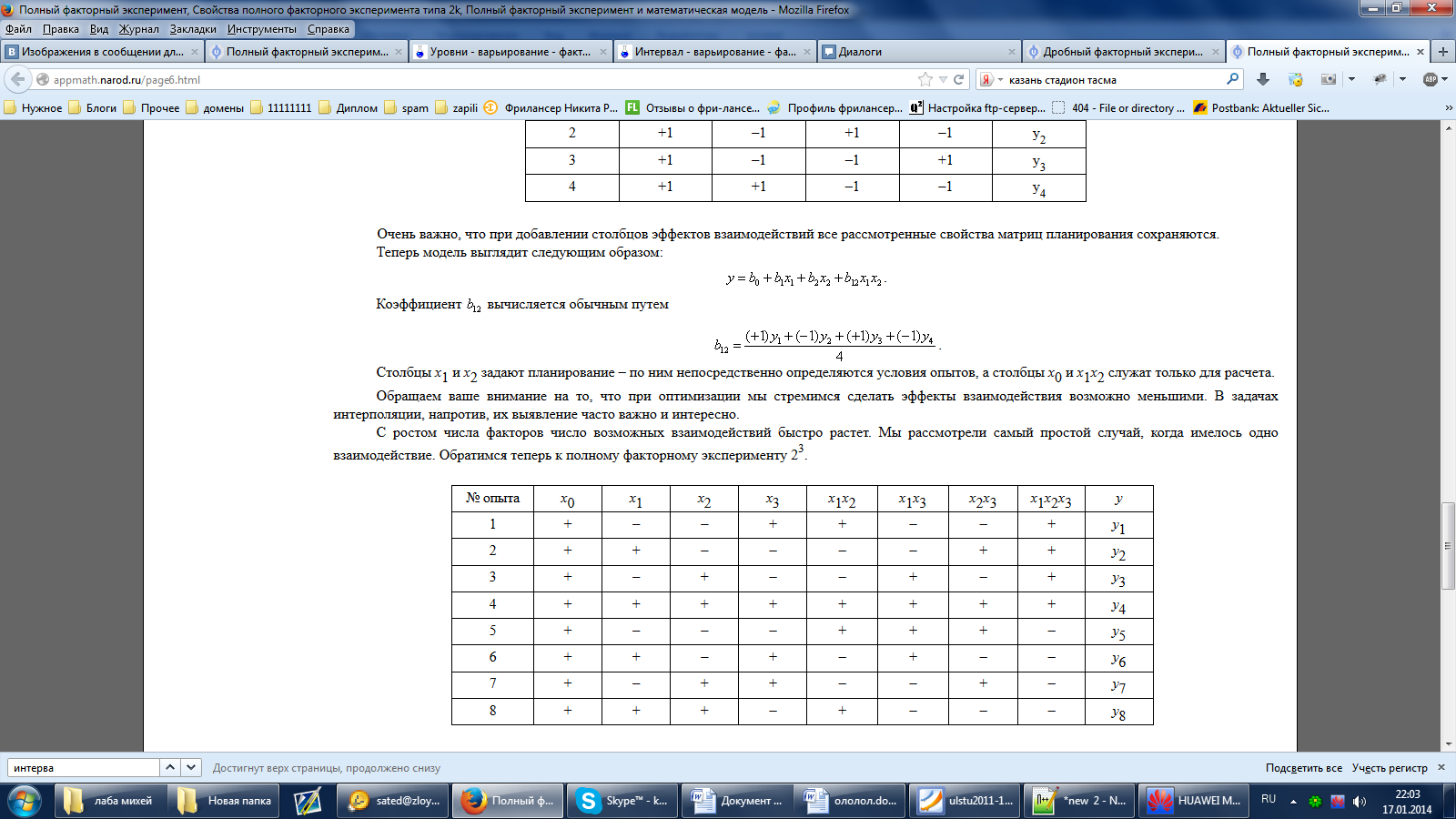1456x819 pixels.
Task: Take a screenshot with the camera toolbar icon
Action: click(x=1329, y=79)
